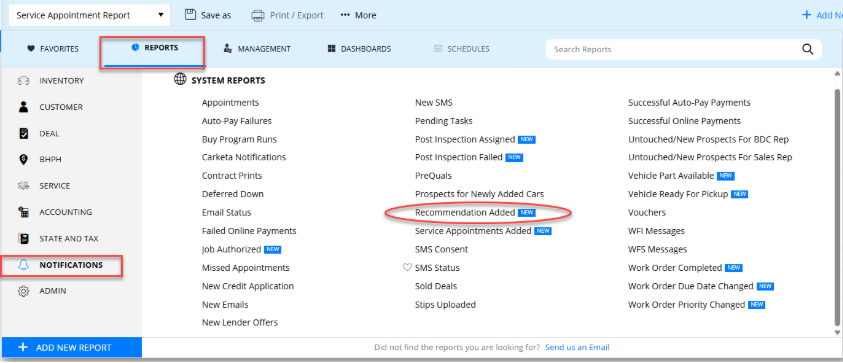Open the SMS Consent report
The height and width of the screenshot is (363, 843).
[441, 250]
